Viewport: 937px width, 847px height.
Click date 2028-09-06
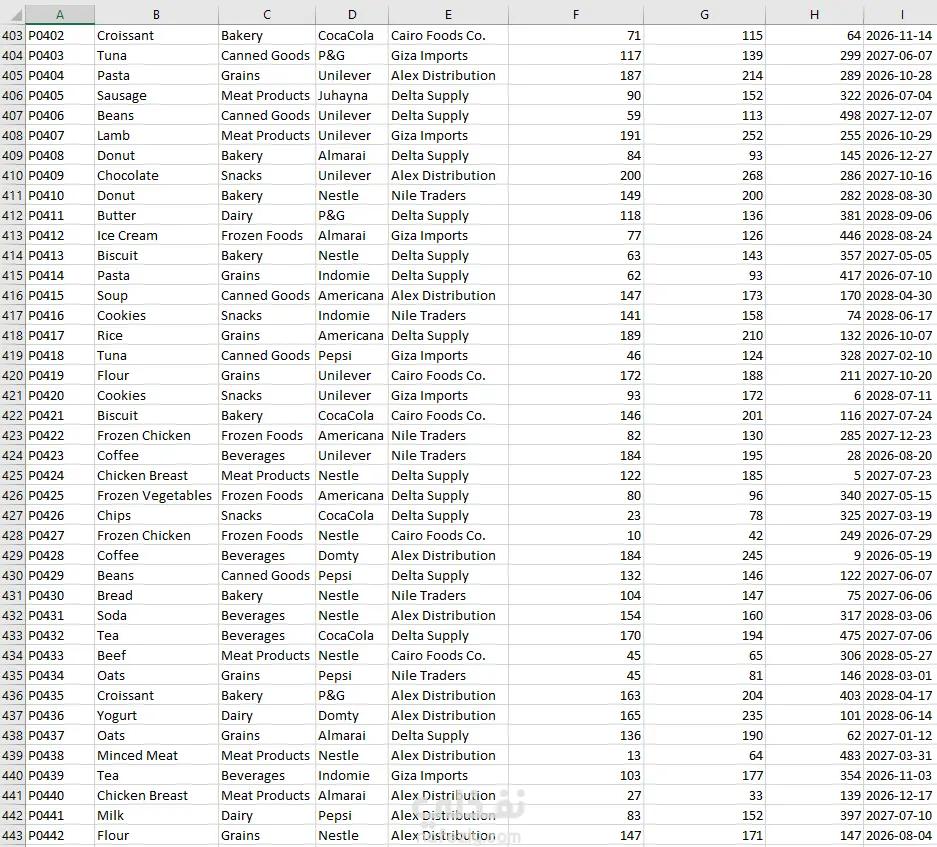901,215
